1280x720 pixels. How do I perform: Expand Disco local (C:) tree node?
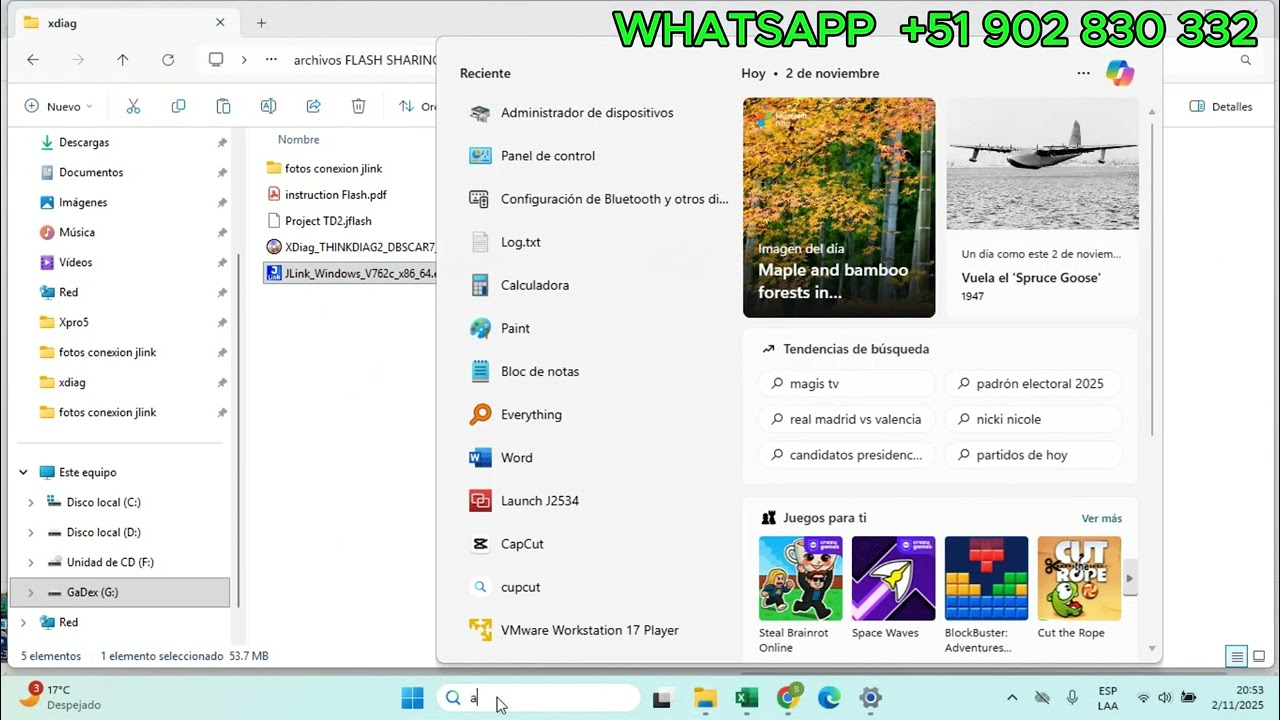(31, 502)
